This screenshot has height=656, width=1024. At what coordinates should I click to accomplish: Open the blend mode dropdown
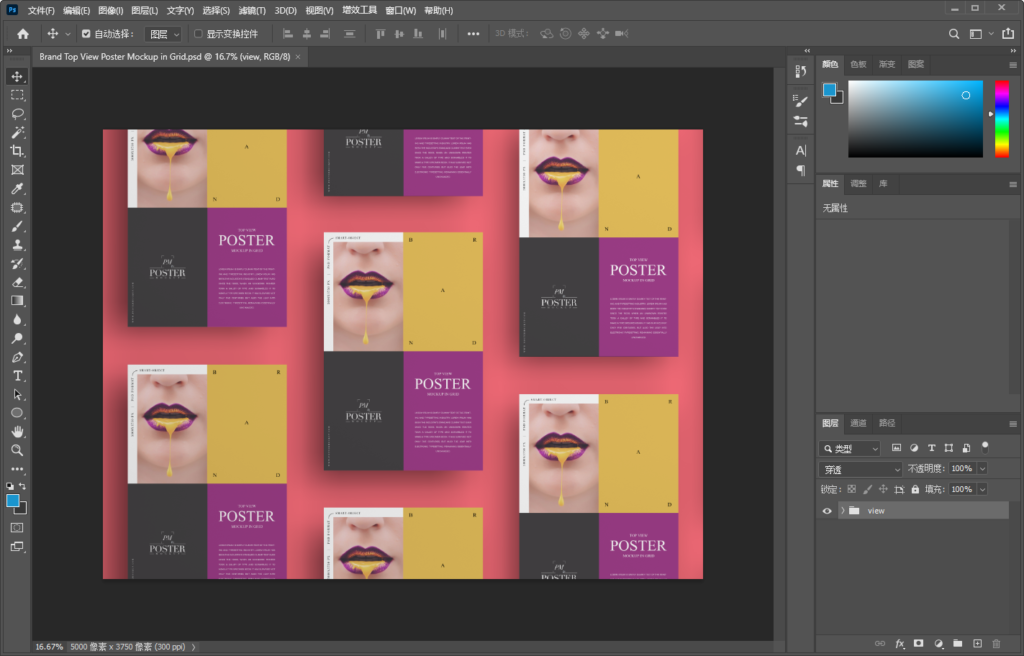(x=860, y=469)
